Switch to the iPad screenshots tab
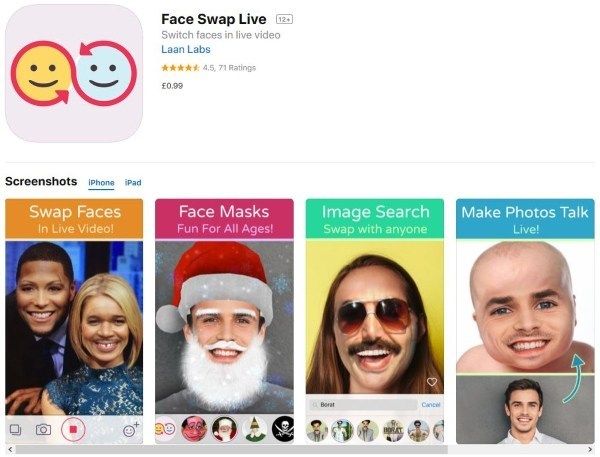600x457 pixels. pos(133,183)
